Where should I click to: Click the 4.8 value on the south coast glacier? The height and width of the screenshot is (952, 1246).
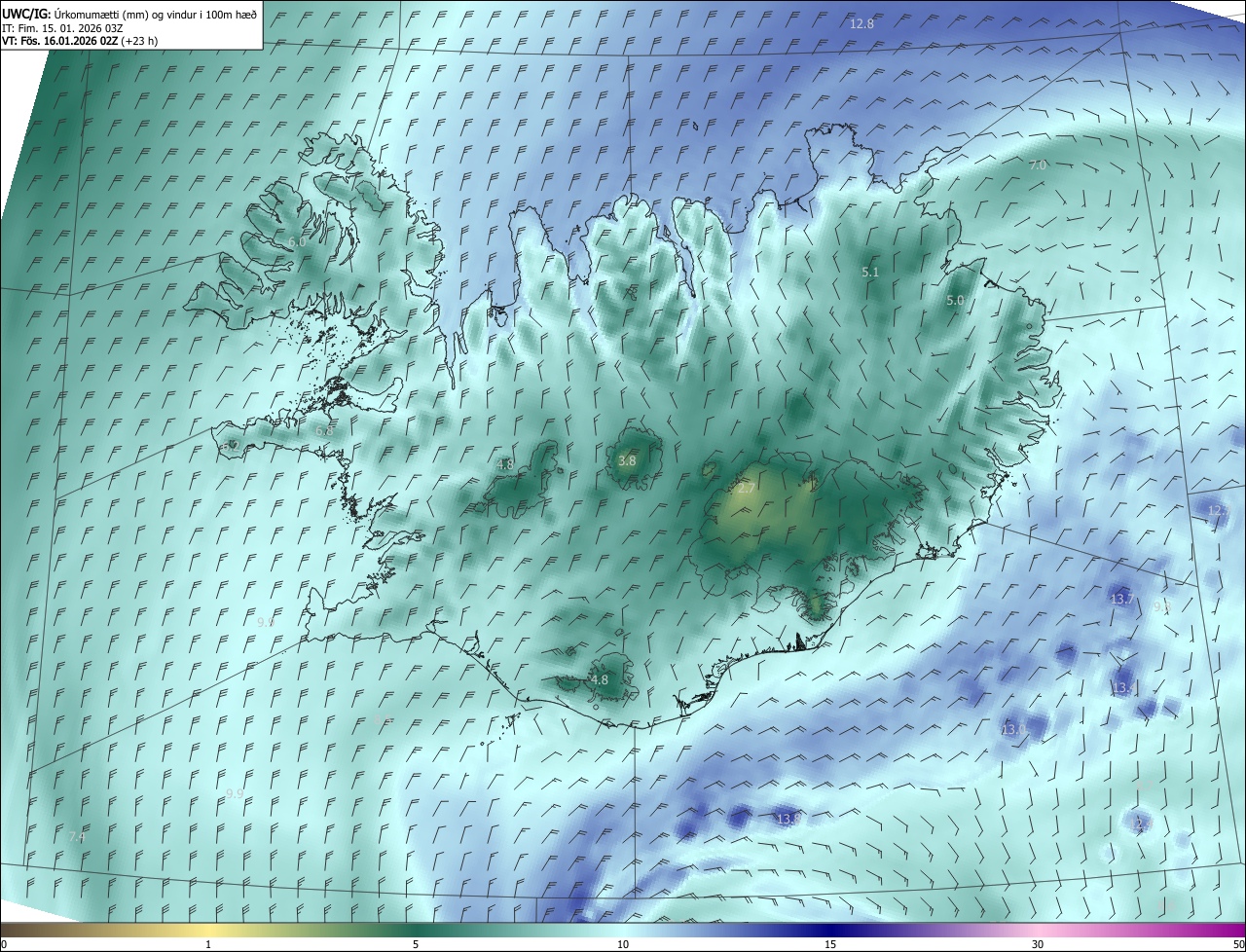(600, 679)
